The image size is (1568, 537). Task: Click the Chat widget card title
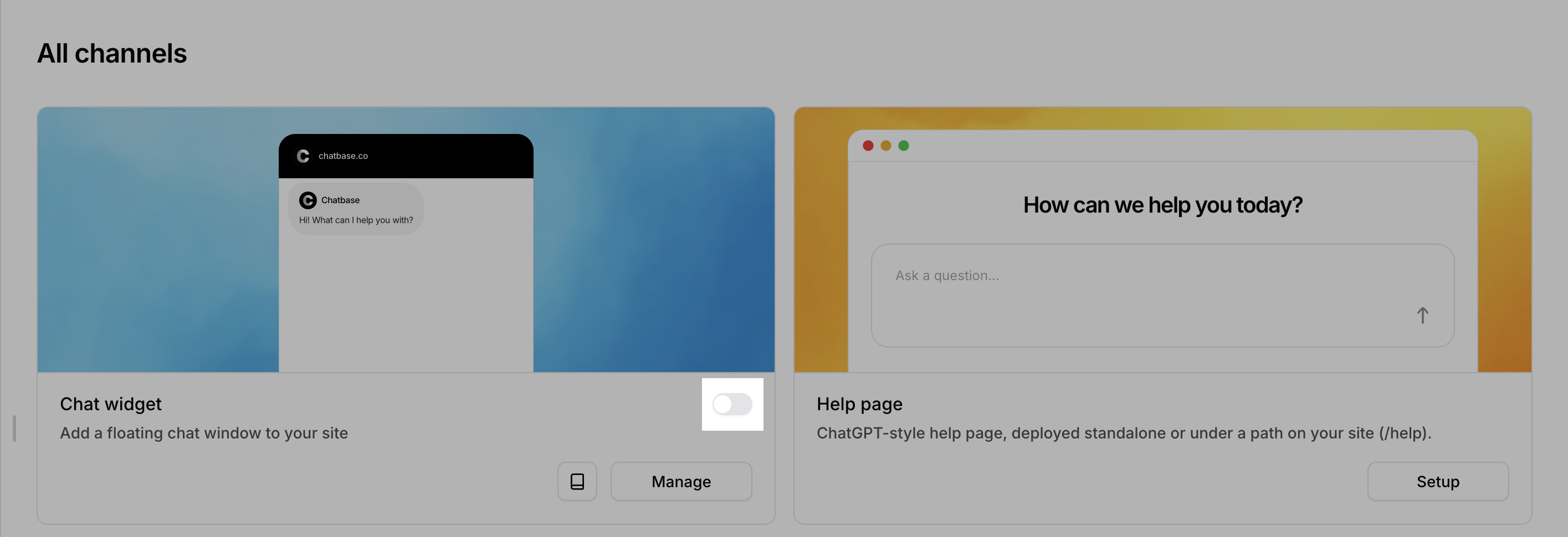[110, 403]
